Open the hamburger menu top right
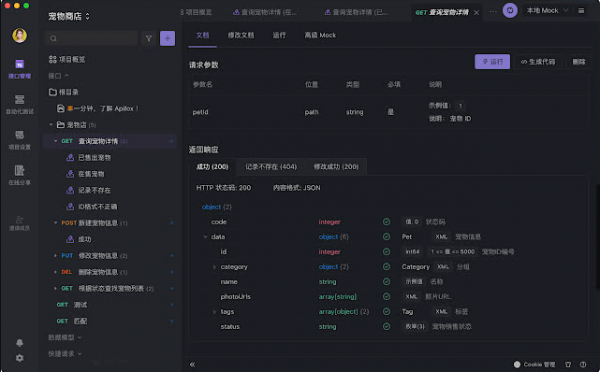 click(x=581, y=11)
